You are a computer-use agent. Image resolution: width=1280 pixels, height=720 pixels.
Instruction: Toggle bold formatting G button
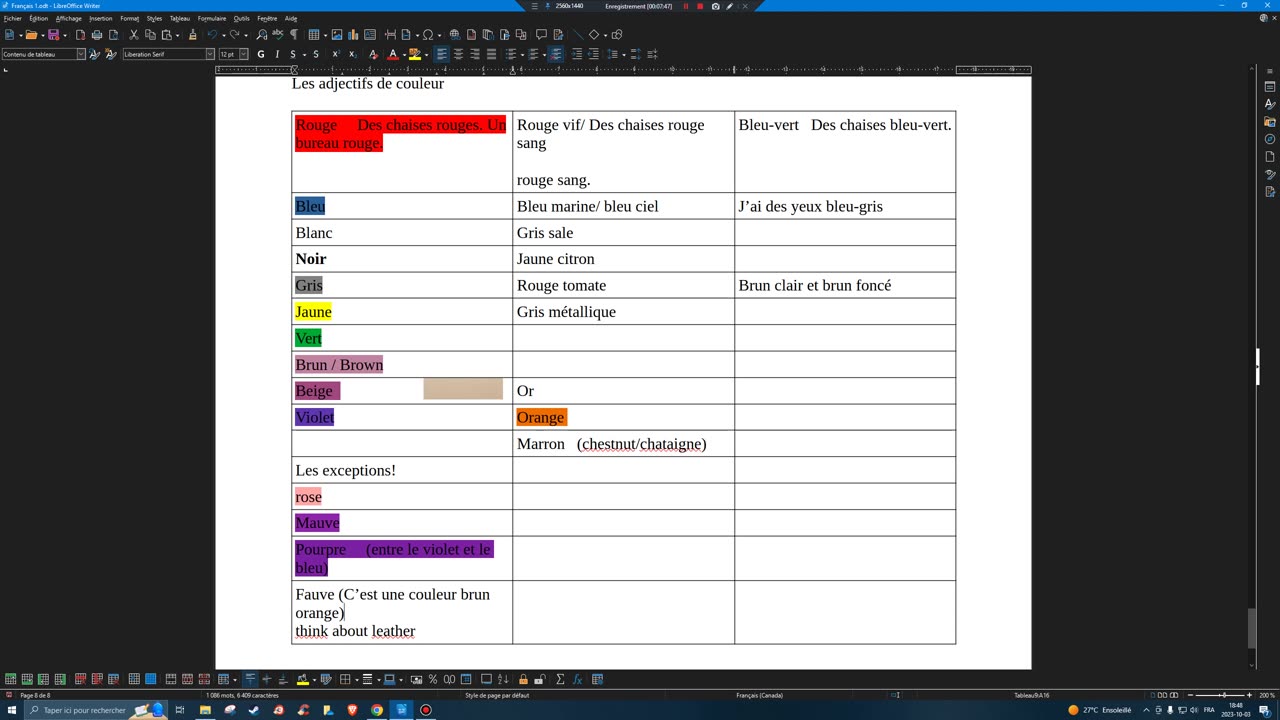[260, 54]
